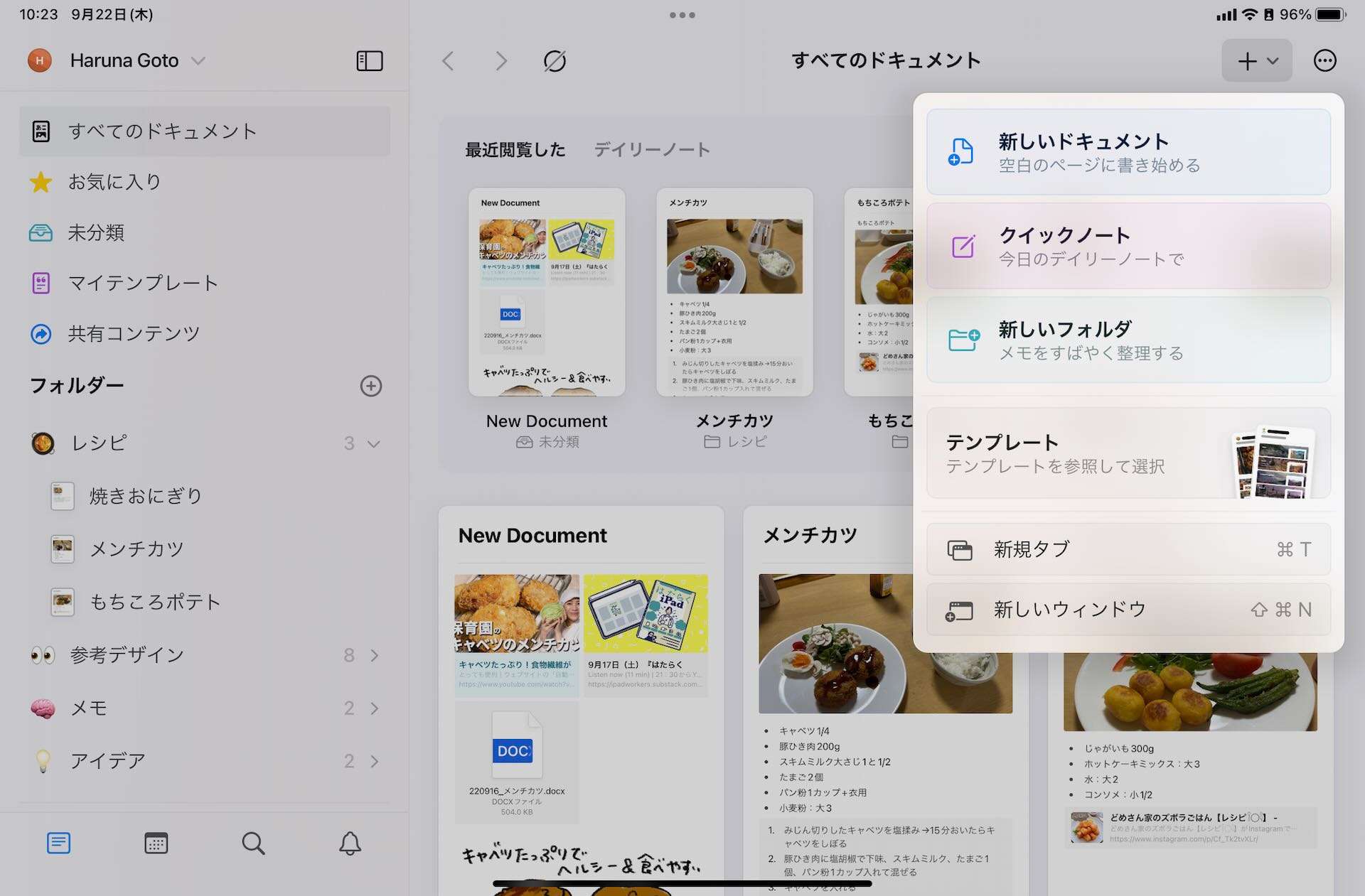Open the 220916_メンチカツ.docx attachment
Screen dimensions: 1365x896
click(517, 763)
